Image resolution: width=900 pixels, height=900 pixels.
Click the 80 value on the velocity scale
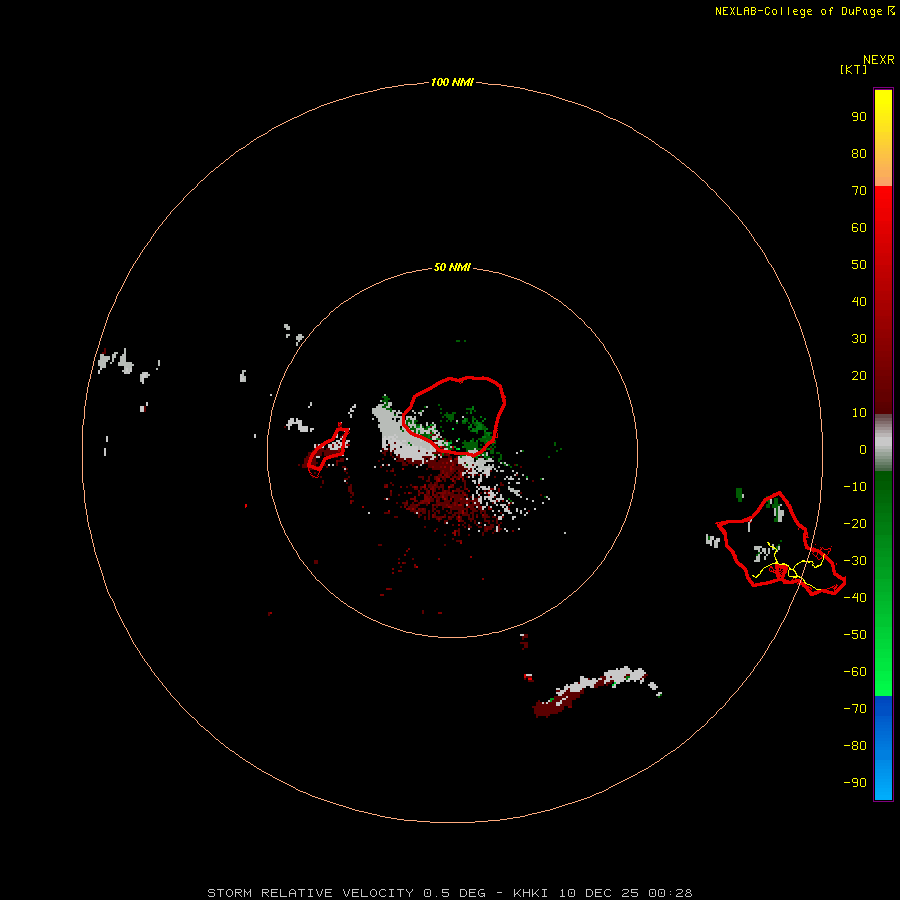click(859, 153)
